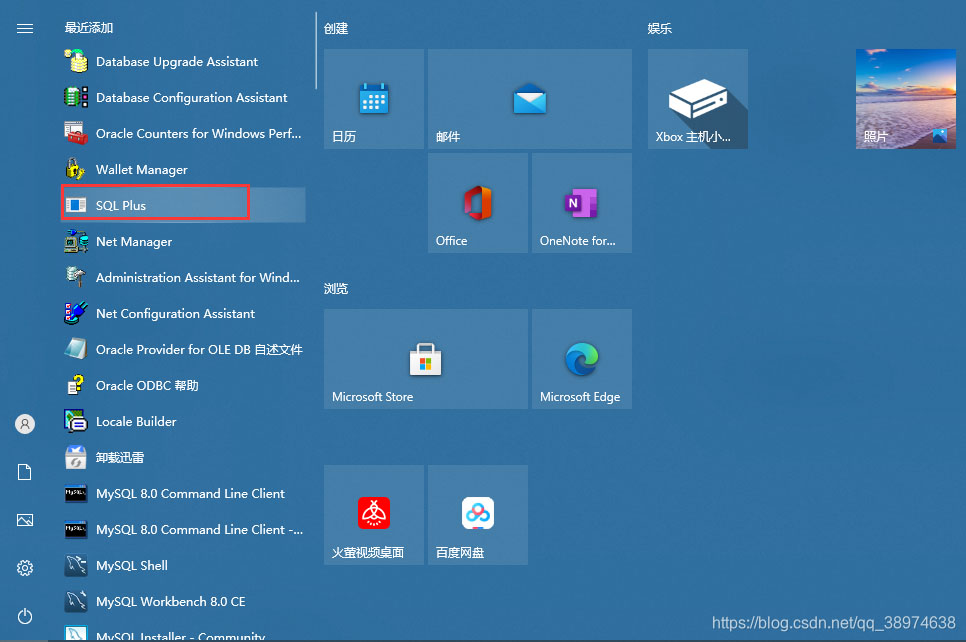Select the Wallet Manager label
This screenshot has height=642, width=966.
click(x=142, y=169)
